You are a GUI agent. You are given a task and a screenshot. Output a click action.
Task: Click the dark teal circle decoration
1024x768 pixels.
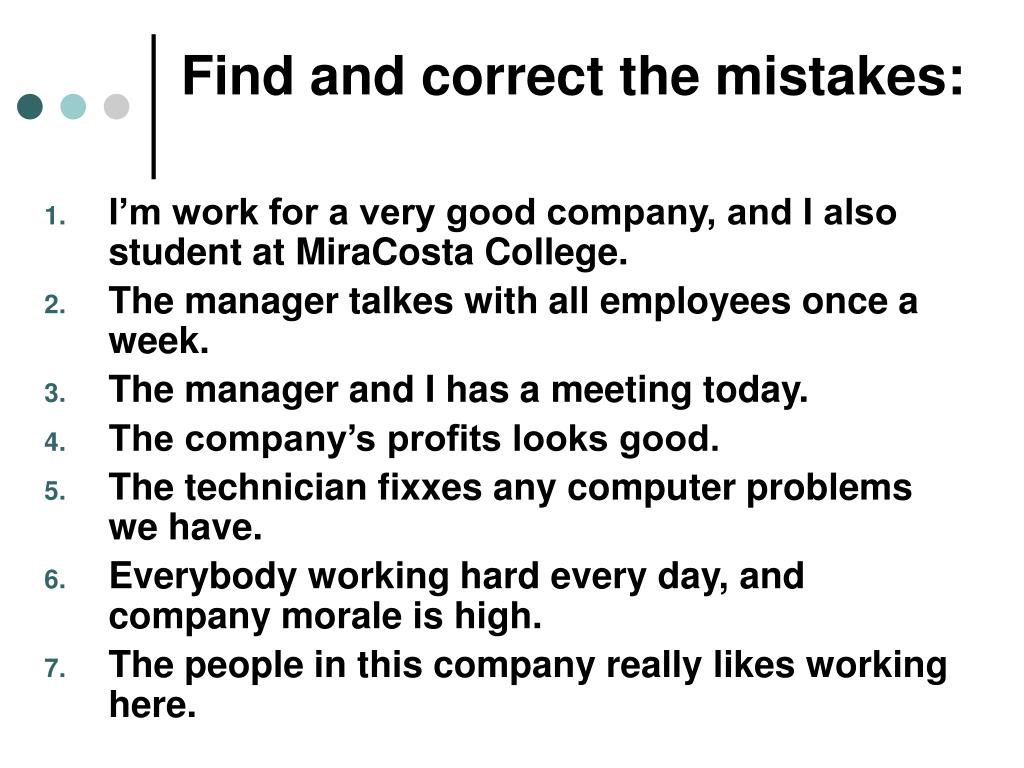(30, 106)
